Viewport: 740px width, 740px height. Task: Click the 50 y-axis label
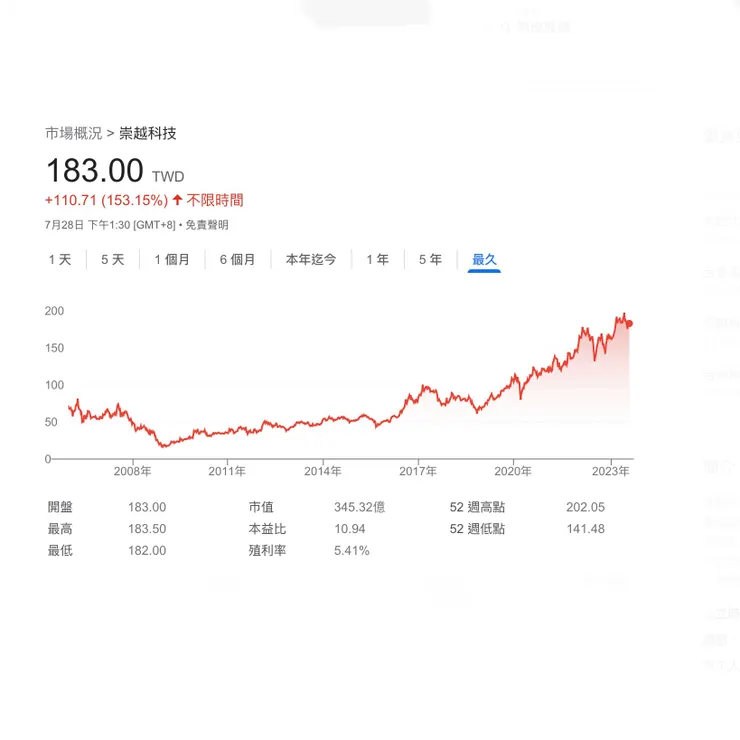tap(51, 422)
